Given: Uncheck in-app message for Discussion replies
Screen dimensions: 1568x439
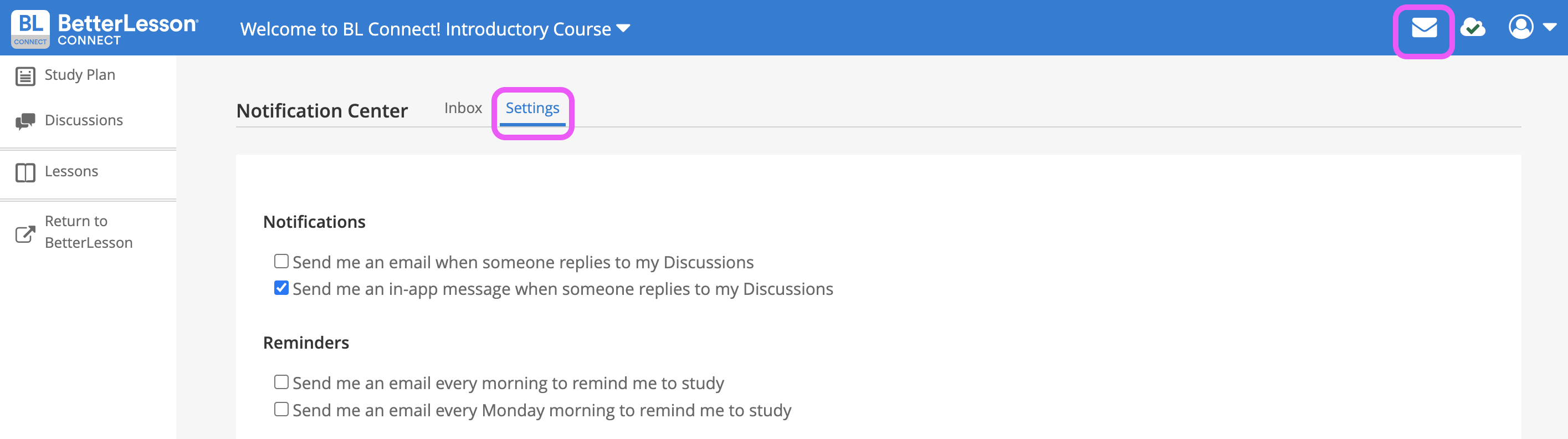Looking at the screenshot, I should [x=280, y=288].
